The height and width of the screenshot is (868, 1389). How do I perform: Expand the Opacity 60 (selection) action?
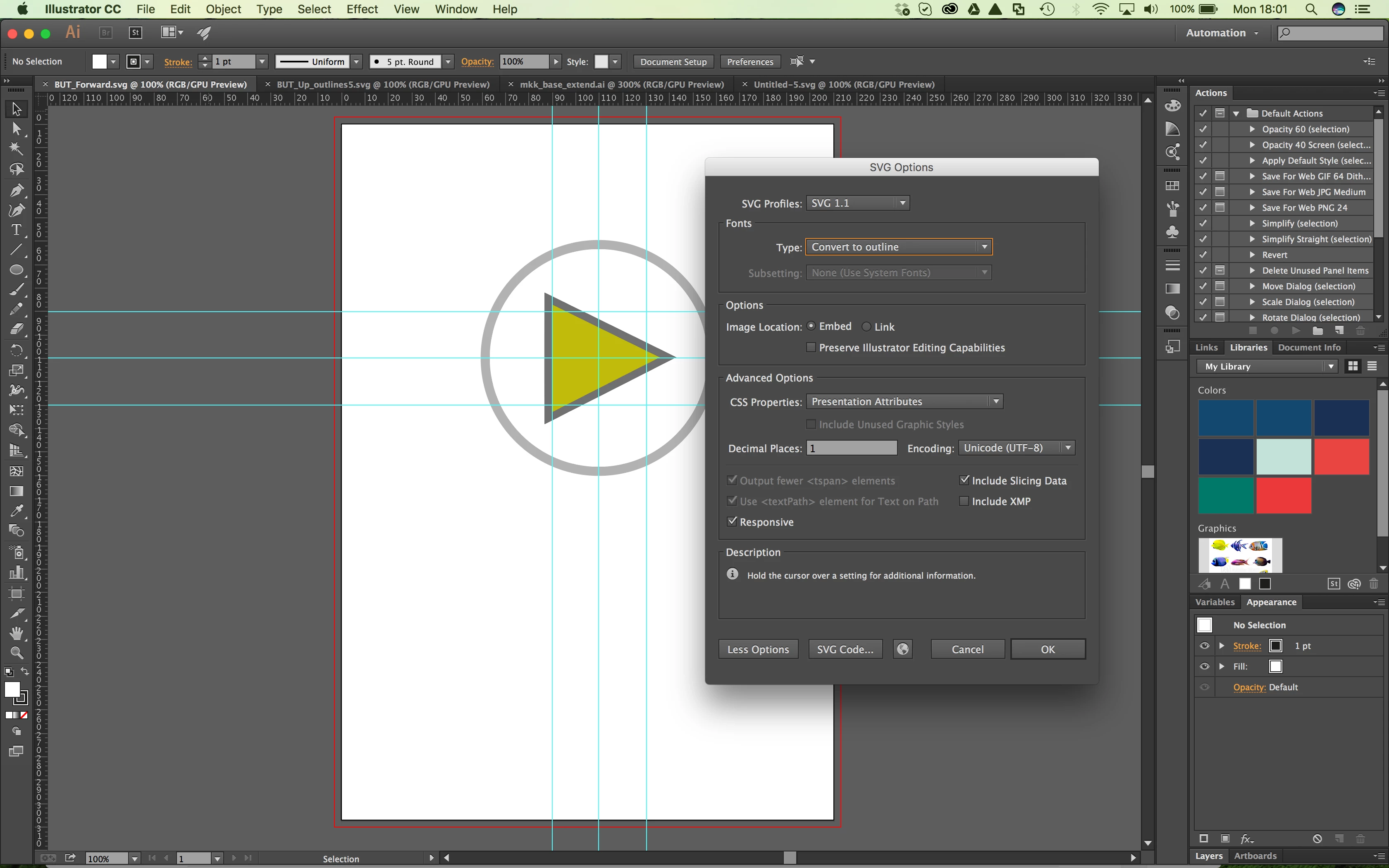coord(1252,129)
